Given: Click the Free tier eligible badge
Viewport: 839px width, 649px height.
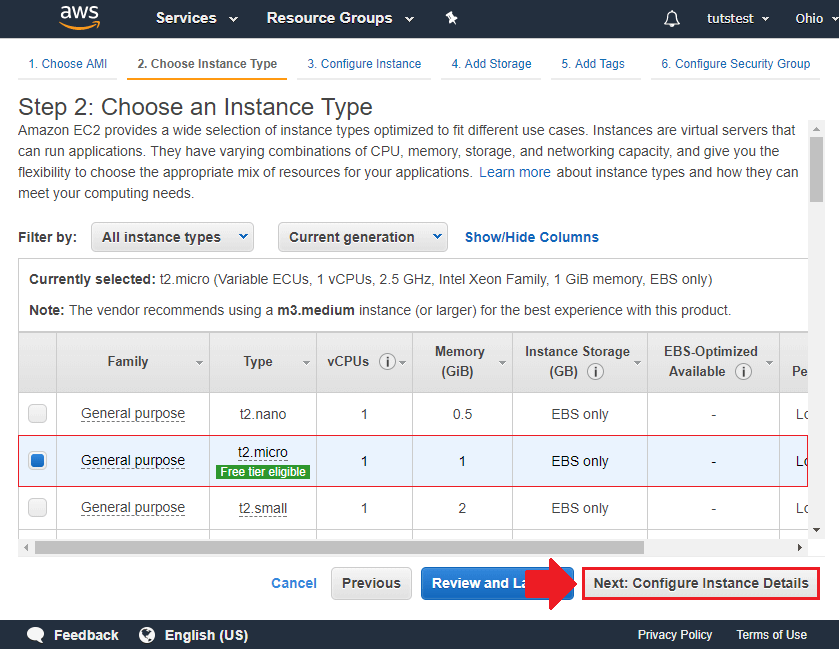Looking at the screenshot, I should [263, 472].
